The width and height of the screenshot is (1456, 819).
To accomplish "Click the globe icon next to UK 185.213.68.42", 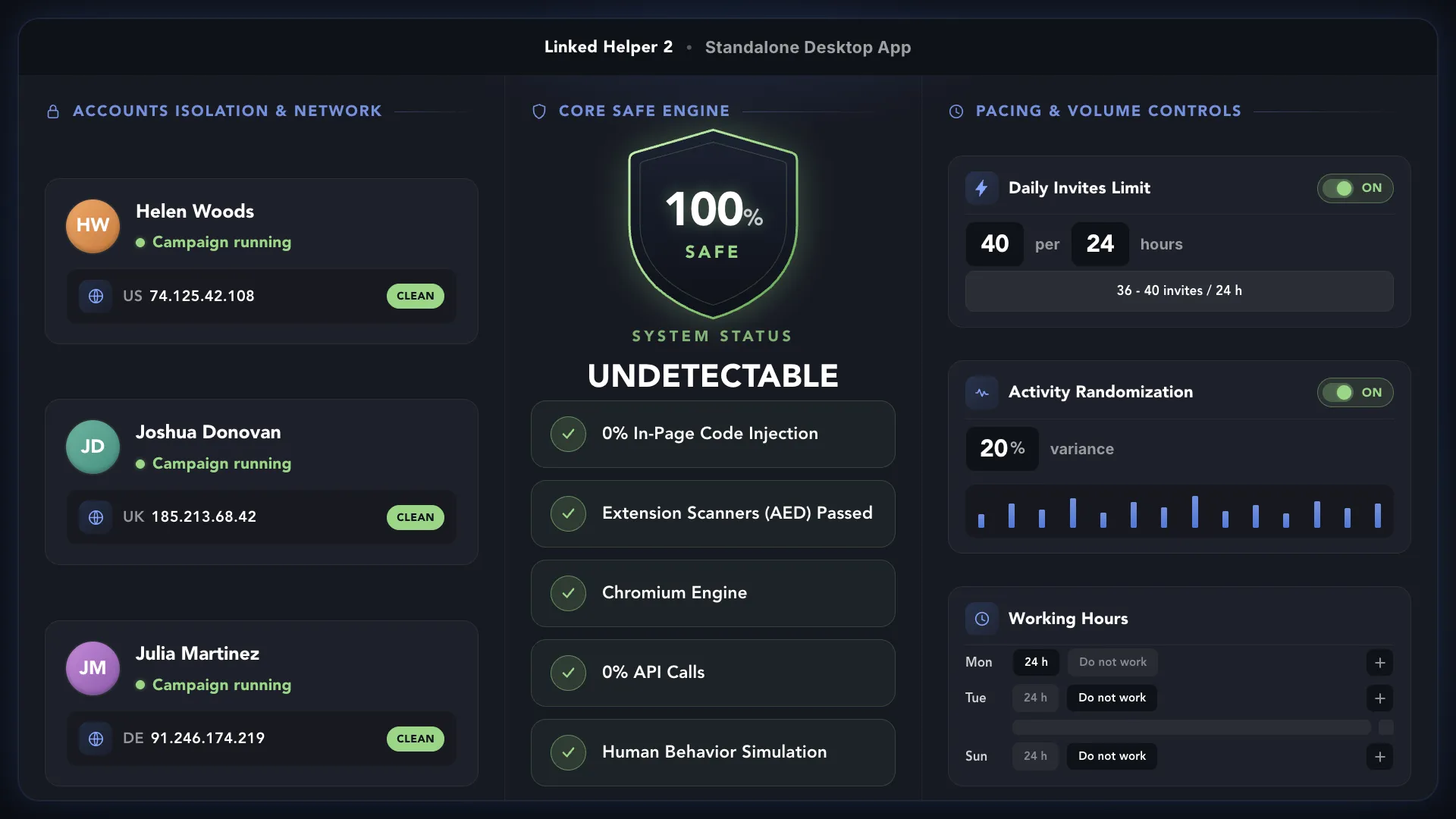I will tap(96, 517).
